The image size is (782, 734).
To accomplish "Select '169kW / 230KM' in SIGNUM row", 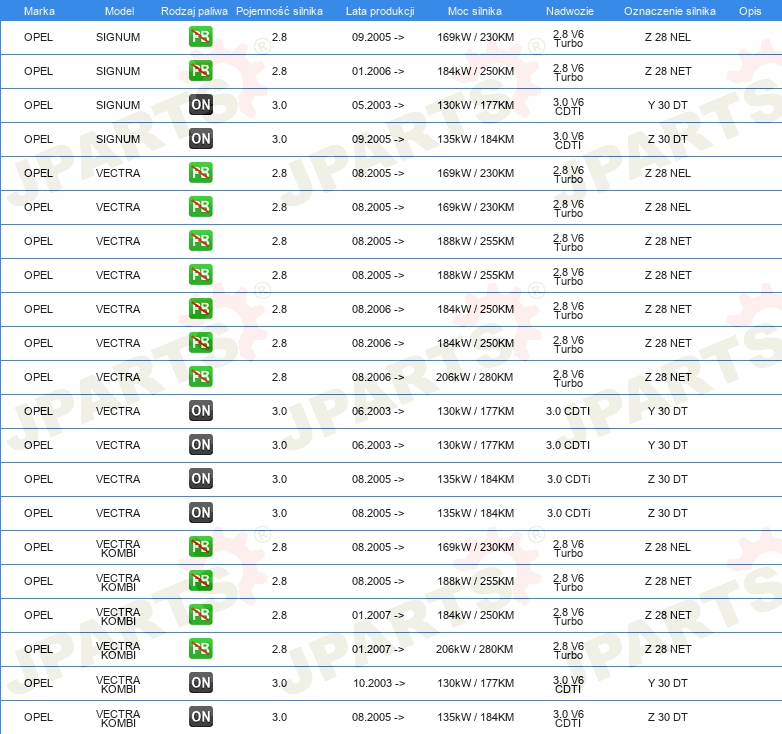I will click(475, 37).
